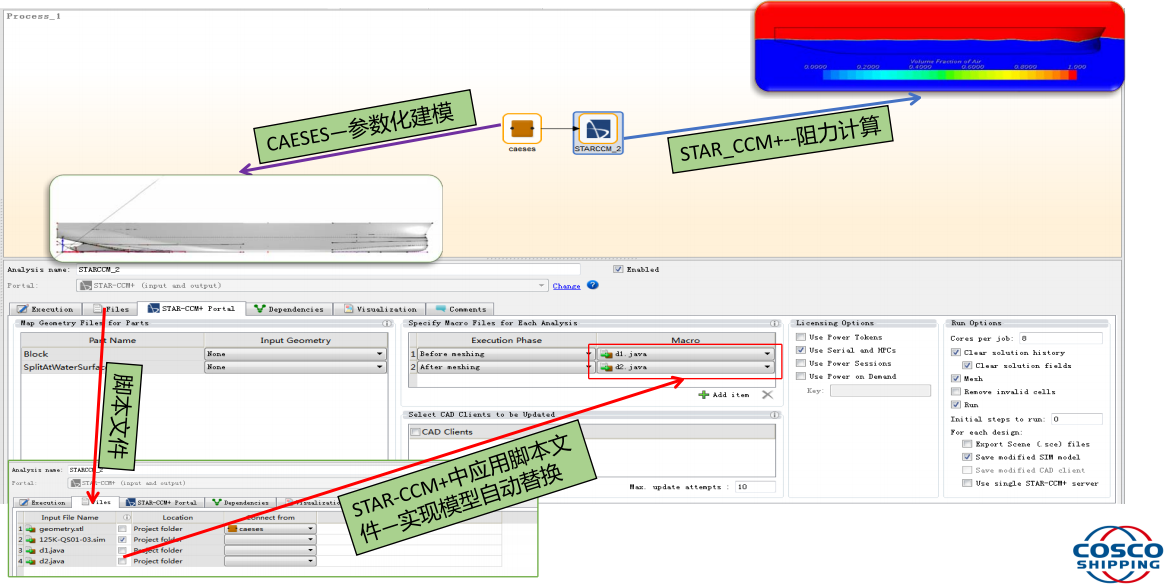Toggle the Mesh checkbox
Image resolution: width=1166 pixels, height=586 pixels.
[x=956, y=379]
